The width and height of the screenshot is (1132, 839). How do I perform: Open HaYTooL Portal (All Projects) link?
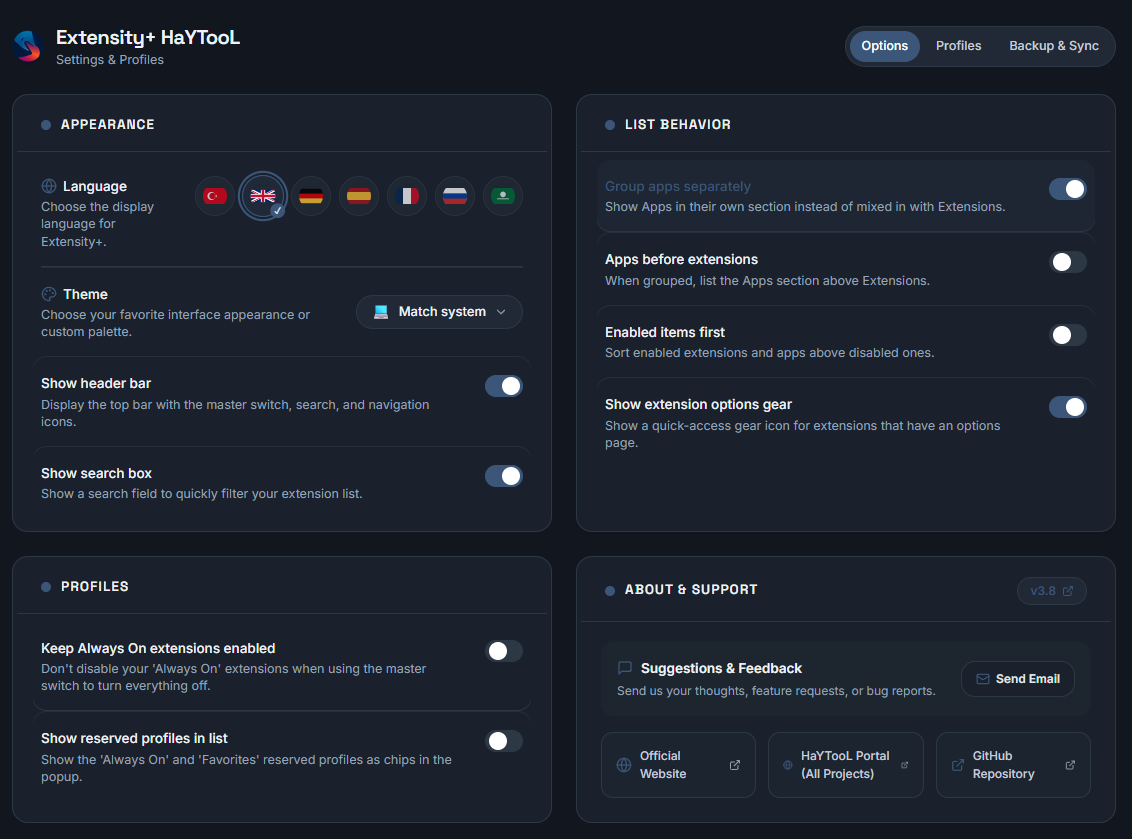[845, 765]
